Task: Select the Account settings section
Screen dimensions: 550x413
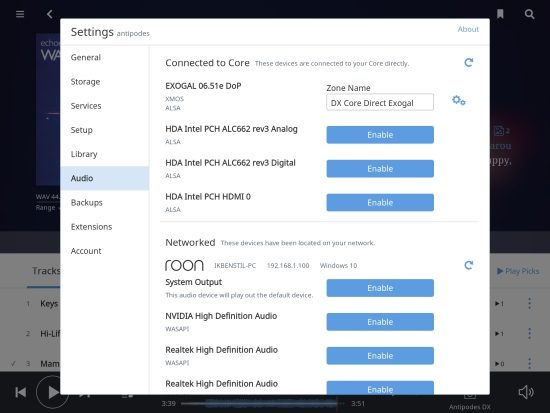Action: (105, 251)
